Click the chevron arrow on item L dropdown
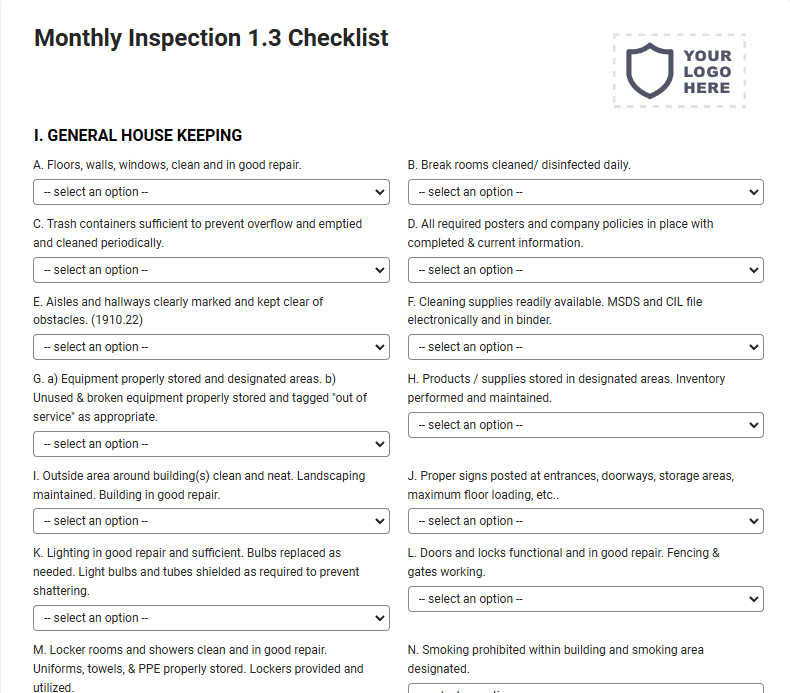The image size is (790, 693). click(x=754, y=599)
